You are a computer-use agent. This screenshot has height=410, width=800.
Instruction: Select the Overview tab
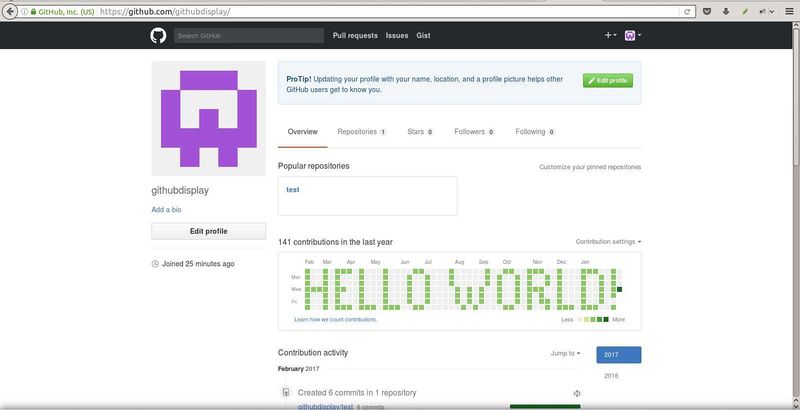(x=303, y=132)
